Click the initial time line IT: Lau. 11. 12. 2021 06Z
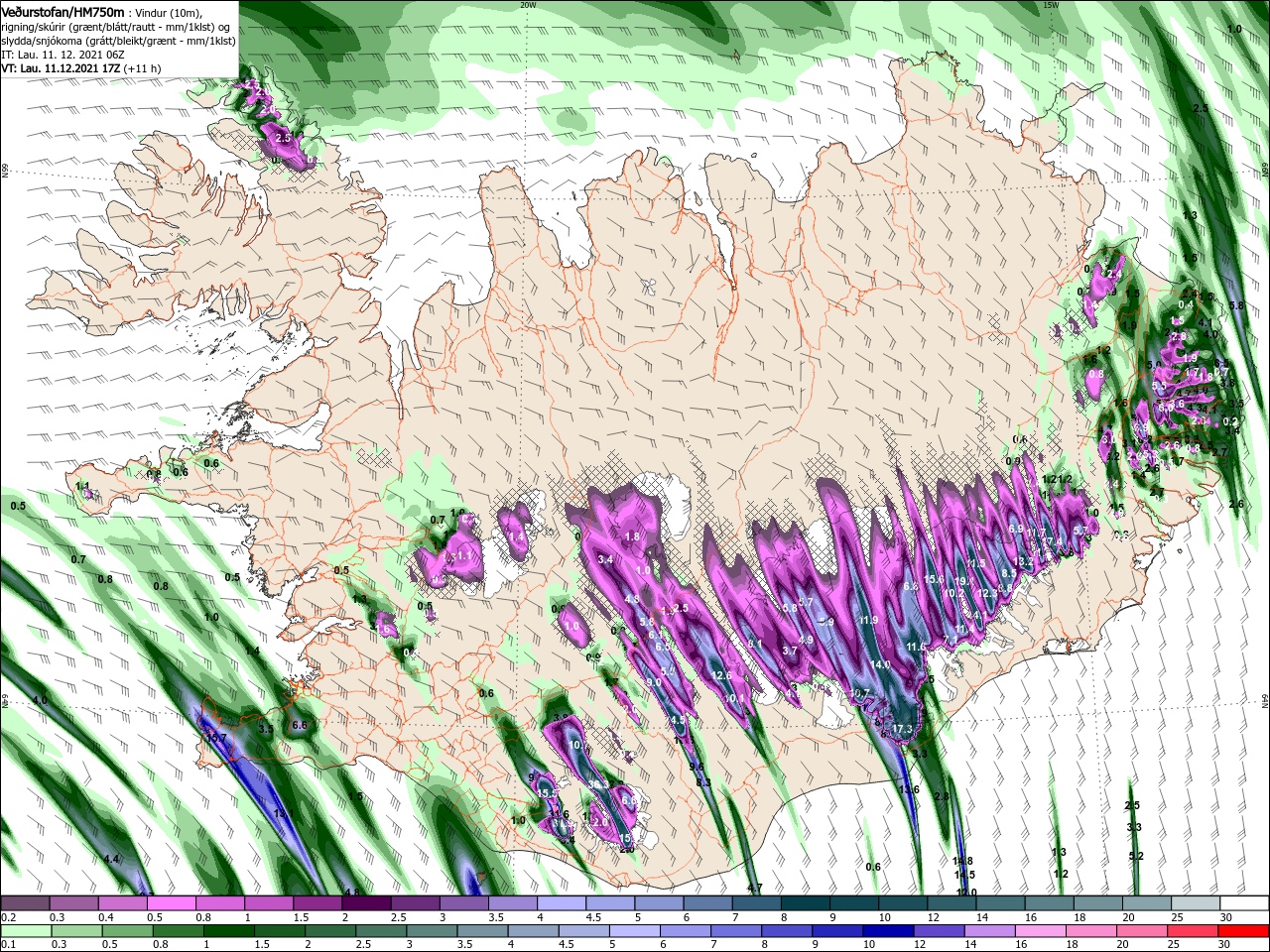1270x952 pixels. click(x=63, y=55)
